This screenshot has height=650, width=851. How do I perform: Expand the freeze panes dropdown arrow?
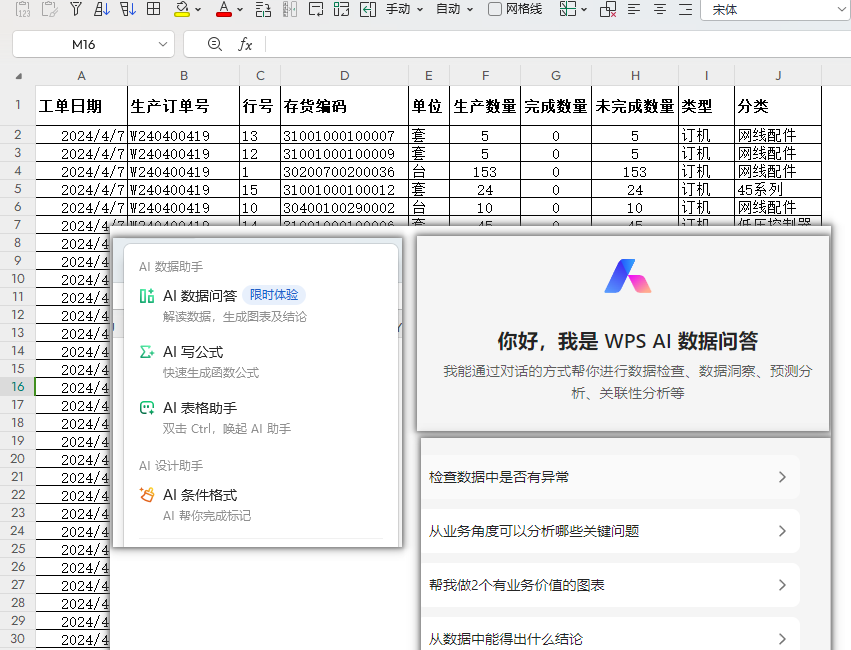pyautogui.click(x=584, y=10)
